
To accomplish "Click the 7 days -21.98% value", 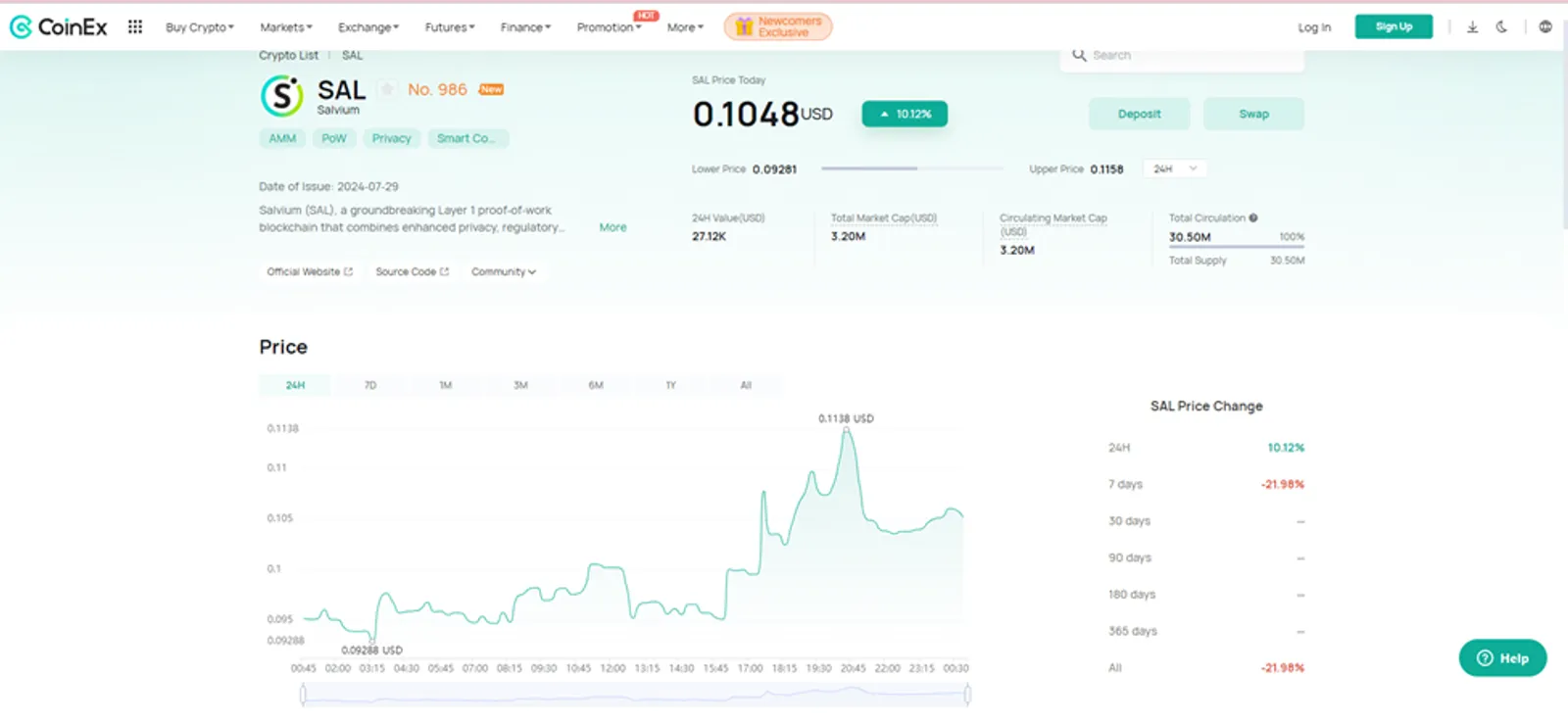I will coord(1282,485).
